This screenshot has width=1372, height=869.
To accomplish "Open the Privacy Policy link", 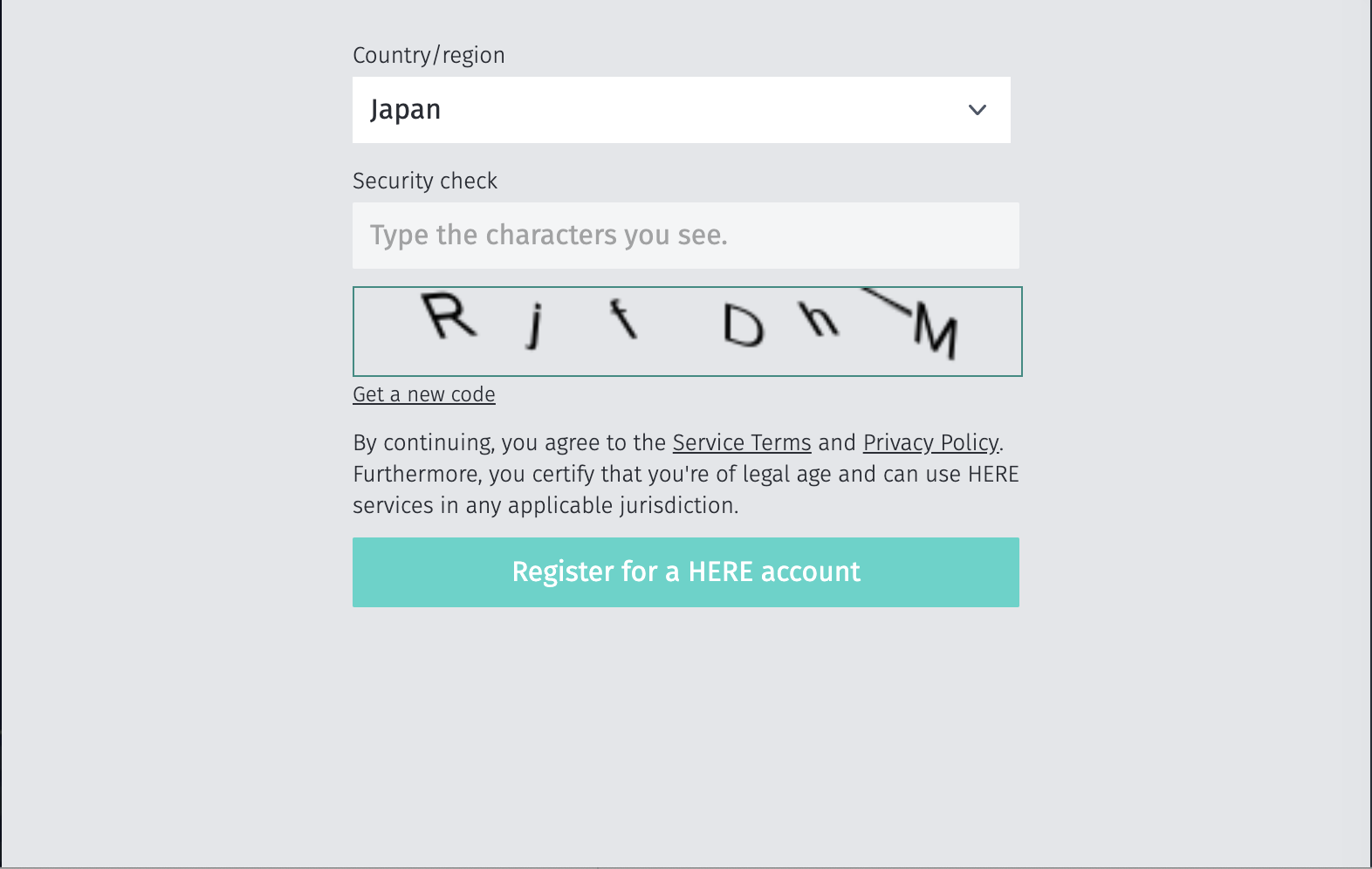I will pos(930,442).
